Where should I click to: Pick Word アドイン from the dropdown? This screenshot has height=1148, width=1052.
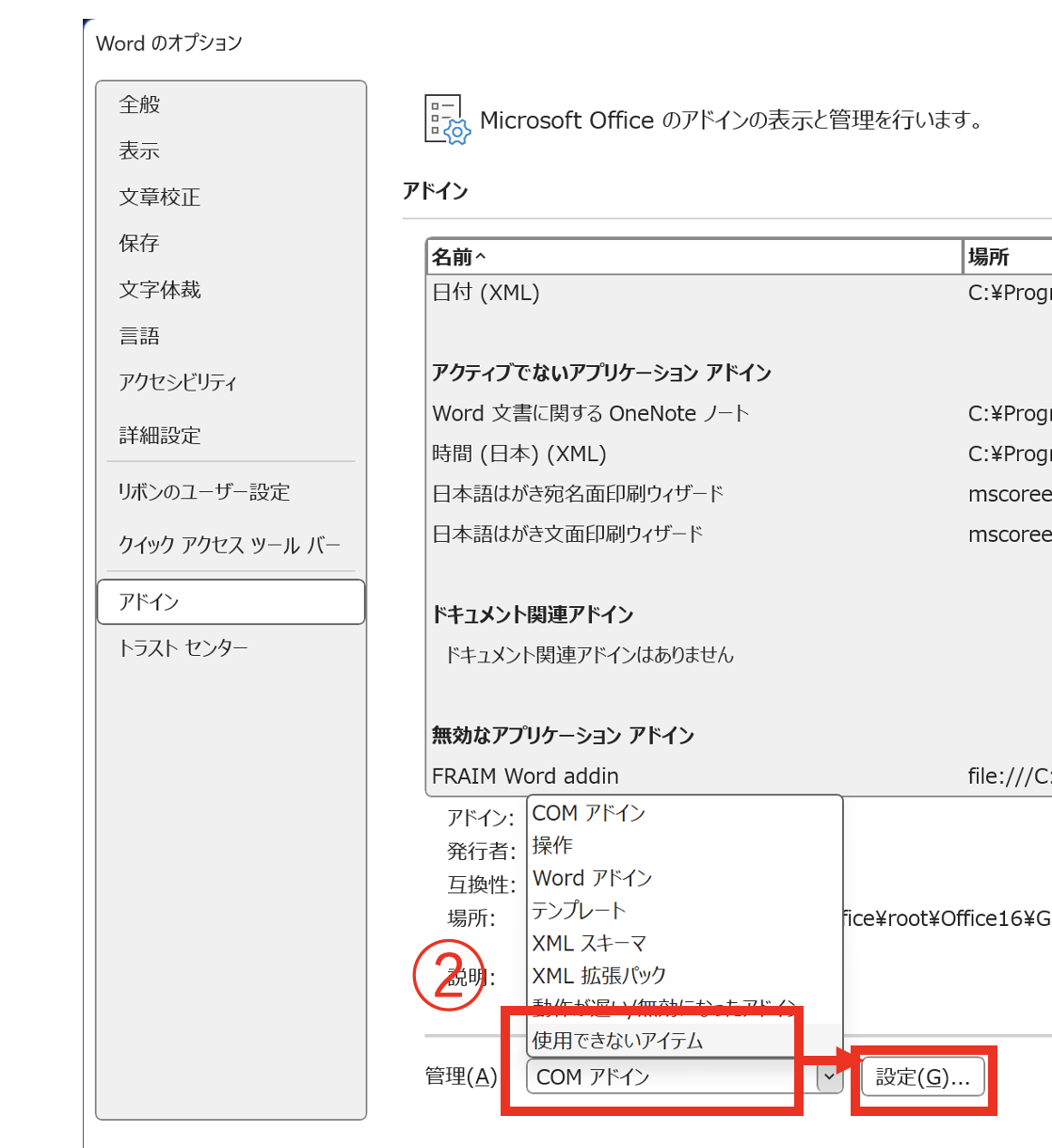coord(592,878)
